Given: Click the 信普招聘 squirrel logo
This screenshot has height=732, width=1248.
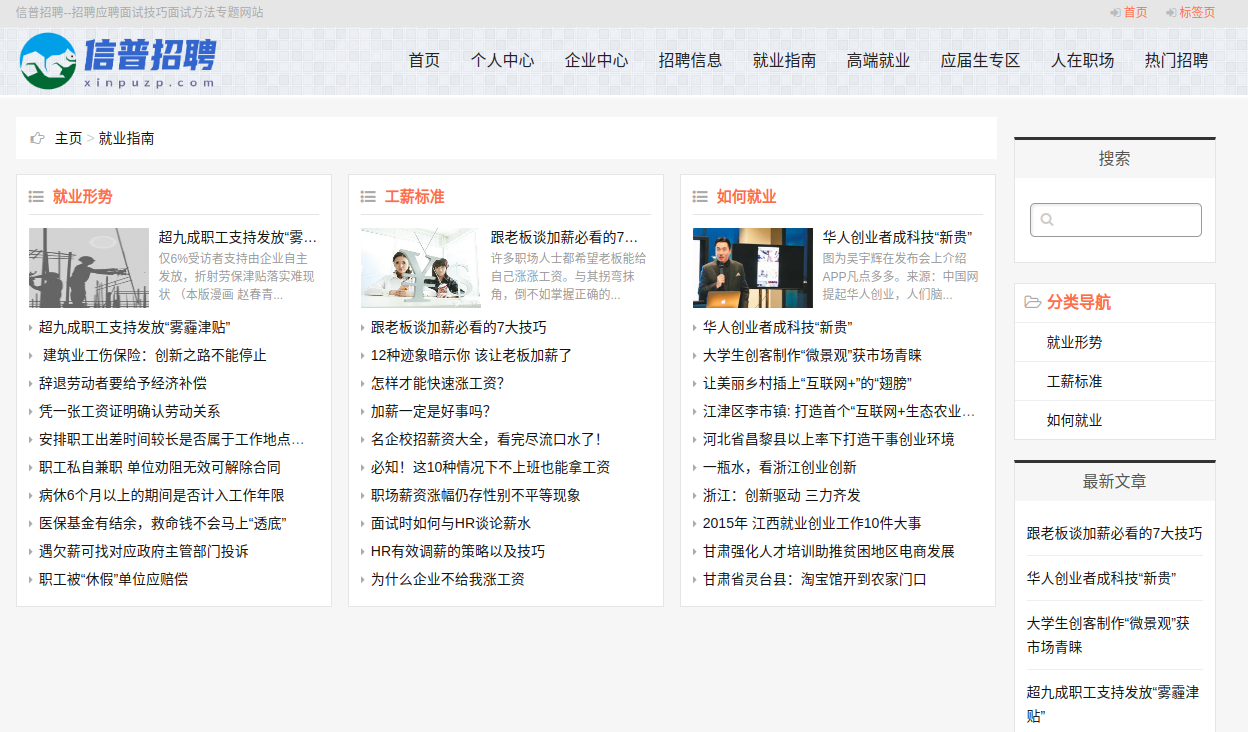Looking at the screenshot, I should [50, 60].
